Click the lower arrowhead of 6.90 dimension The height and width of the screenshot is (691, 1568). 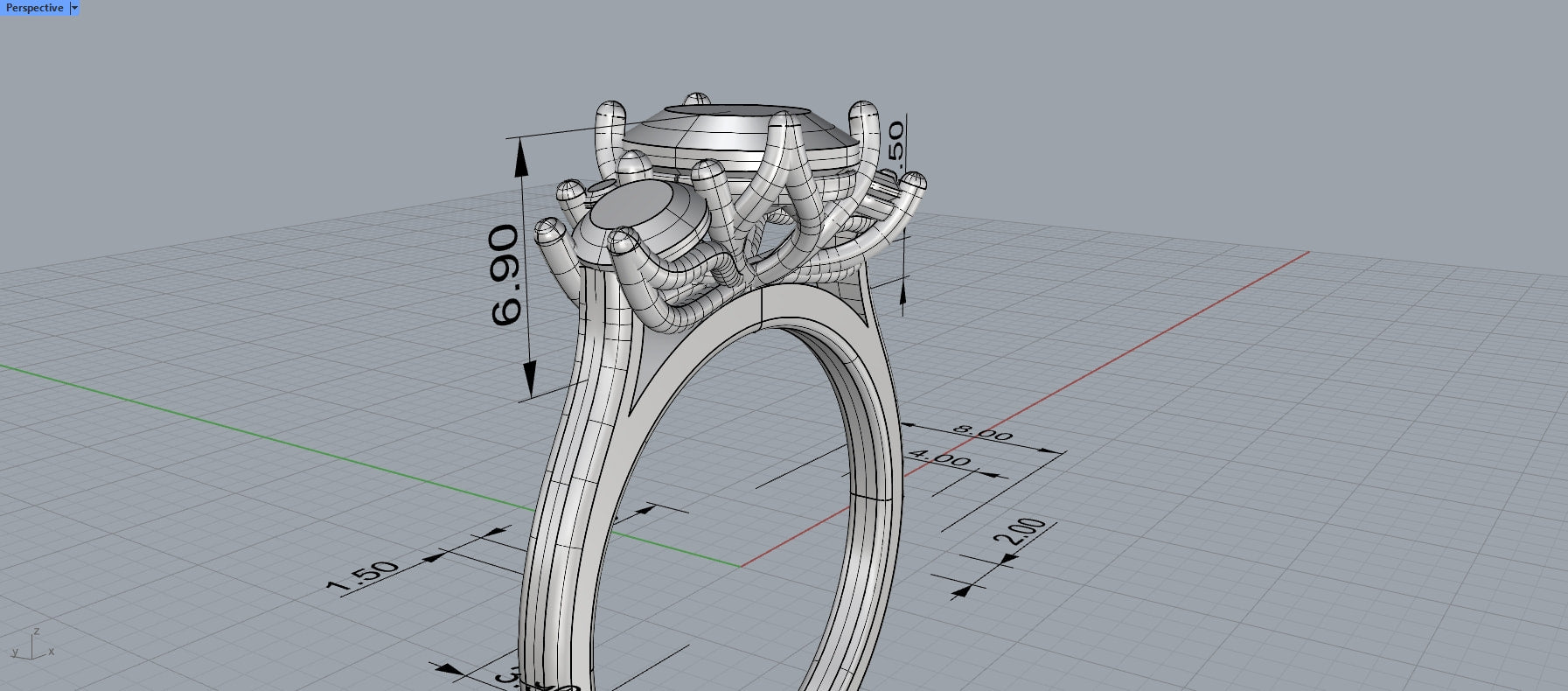pyautogui.click(x=529, y=380)
